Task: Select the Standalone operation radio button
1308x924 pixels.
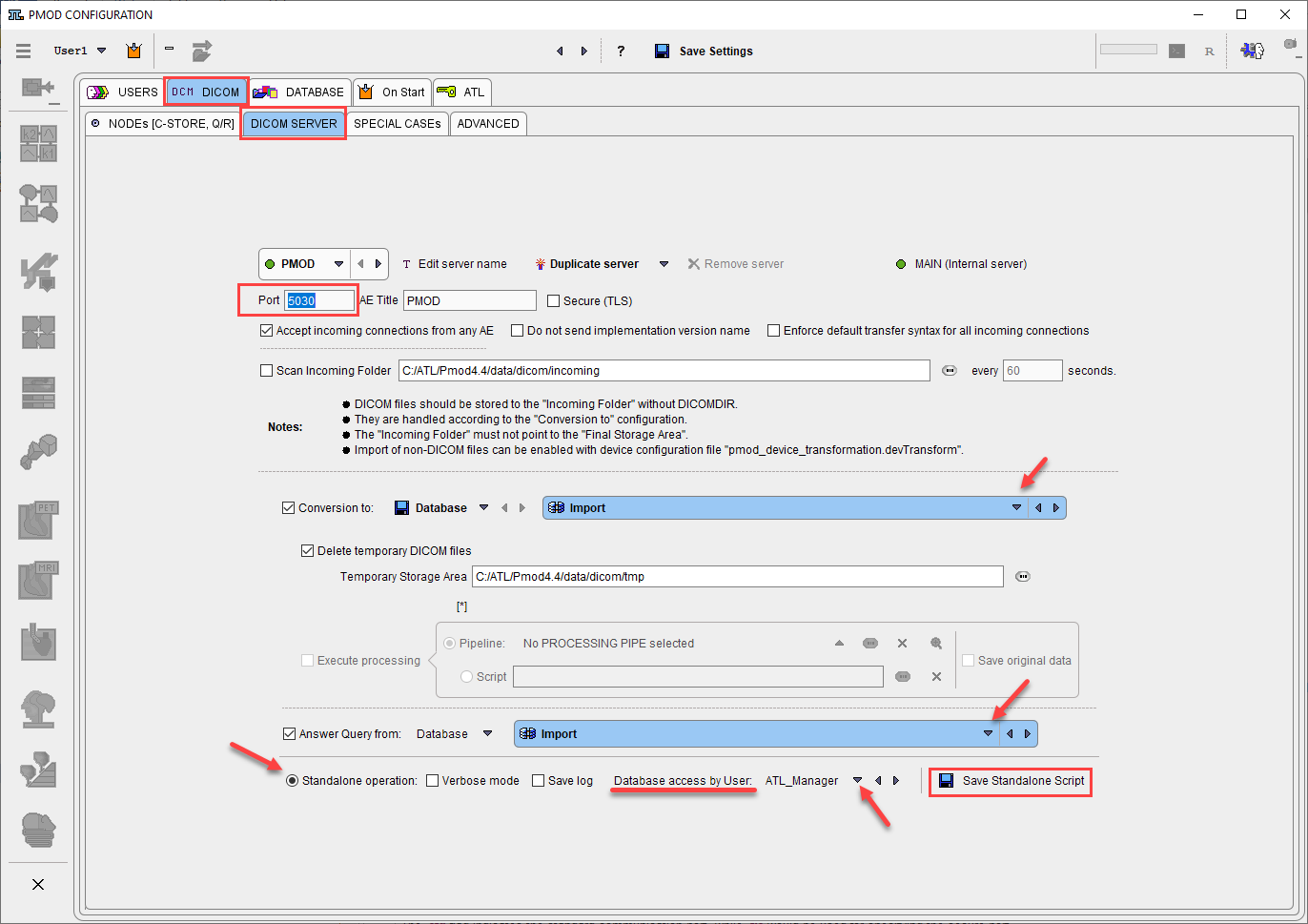Action: coord(293,781)
